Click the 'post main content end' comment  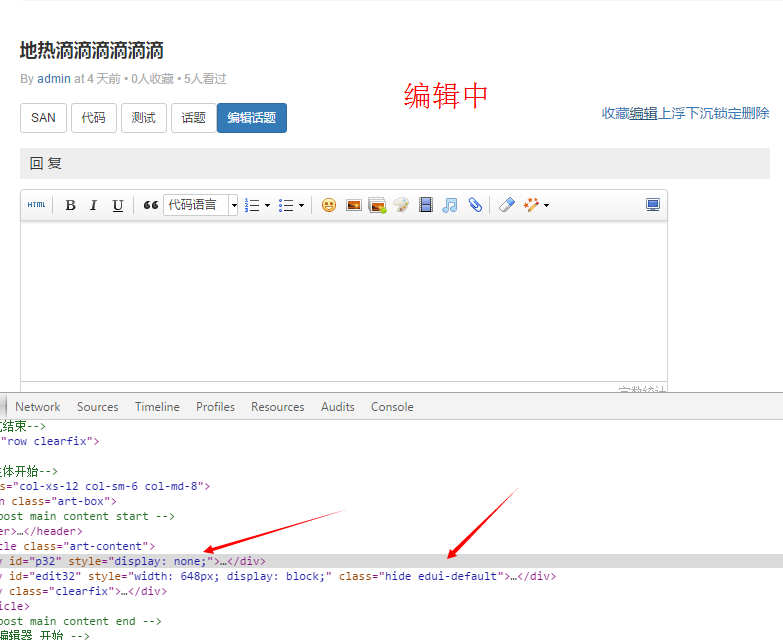point(80,621)
